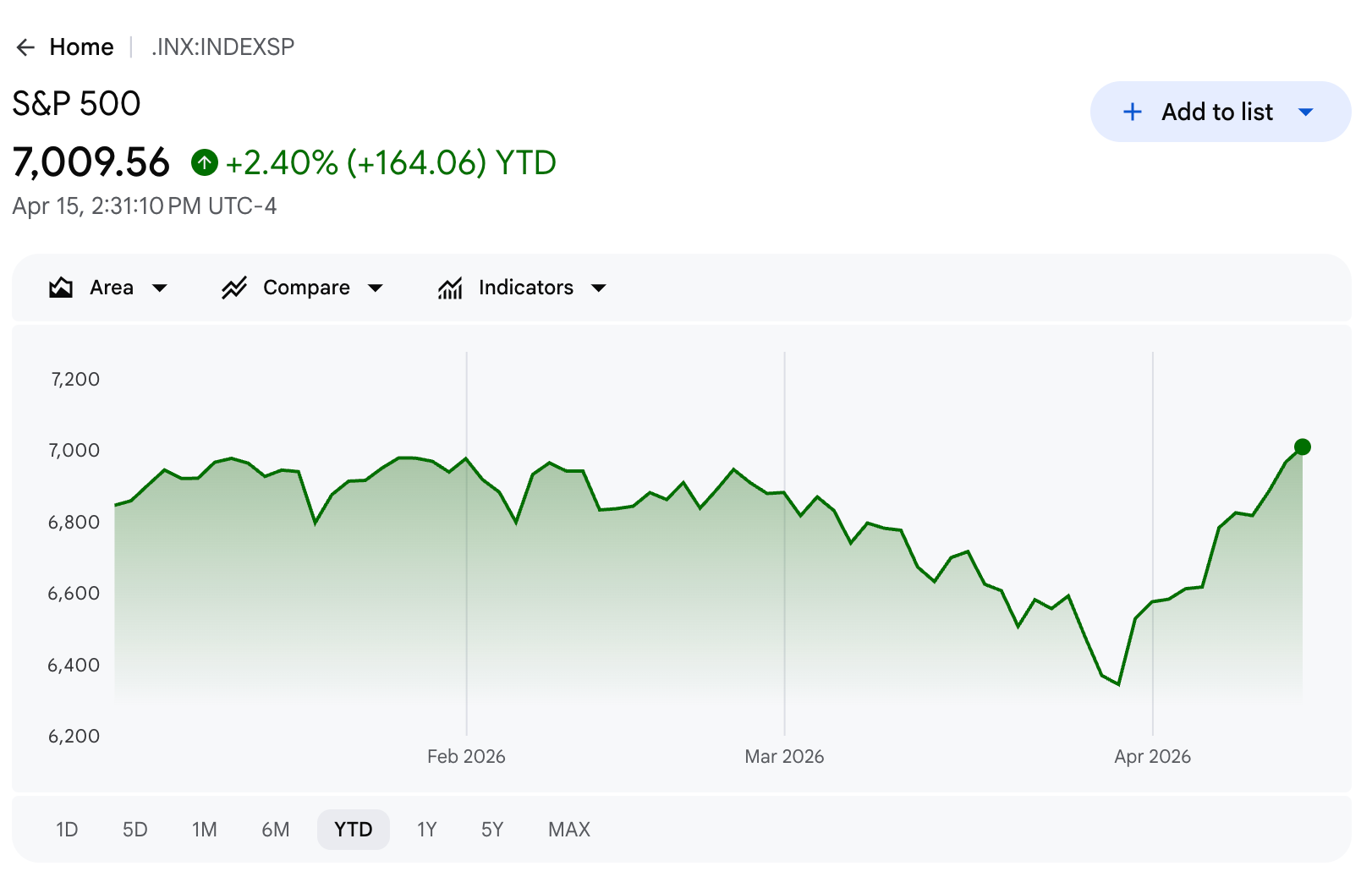
Task: Choose the 1Y time range
Action: coord(427,830)
